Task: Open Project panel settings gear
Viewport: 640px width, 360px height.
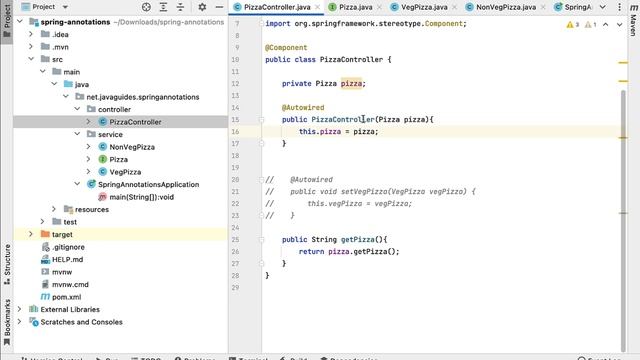Action: click(202, 7)
